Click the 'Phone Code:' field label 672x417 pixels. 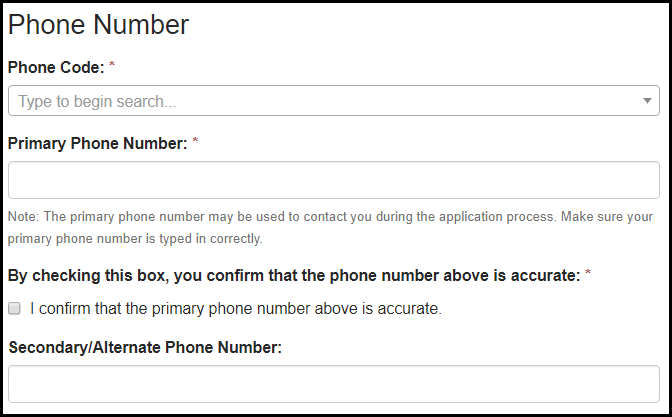tap(56, 67)
